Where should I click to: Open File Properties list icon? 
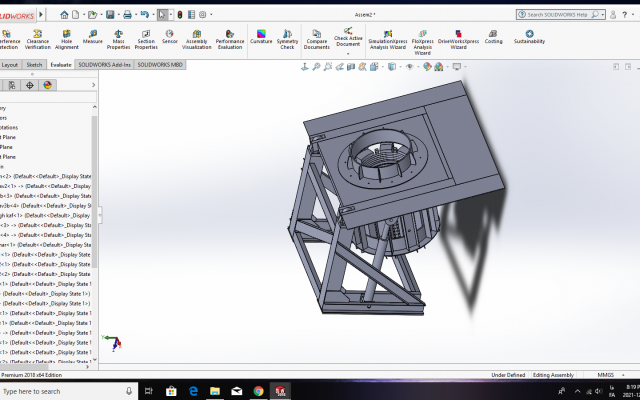[191, 15]
